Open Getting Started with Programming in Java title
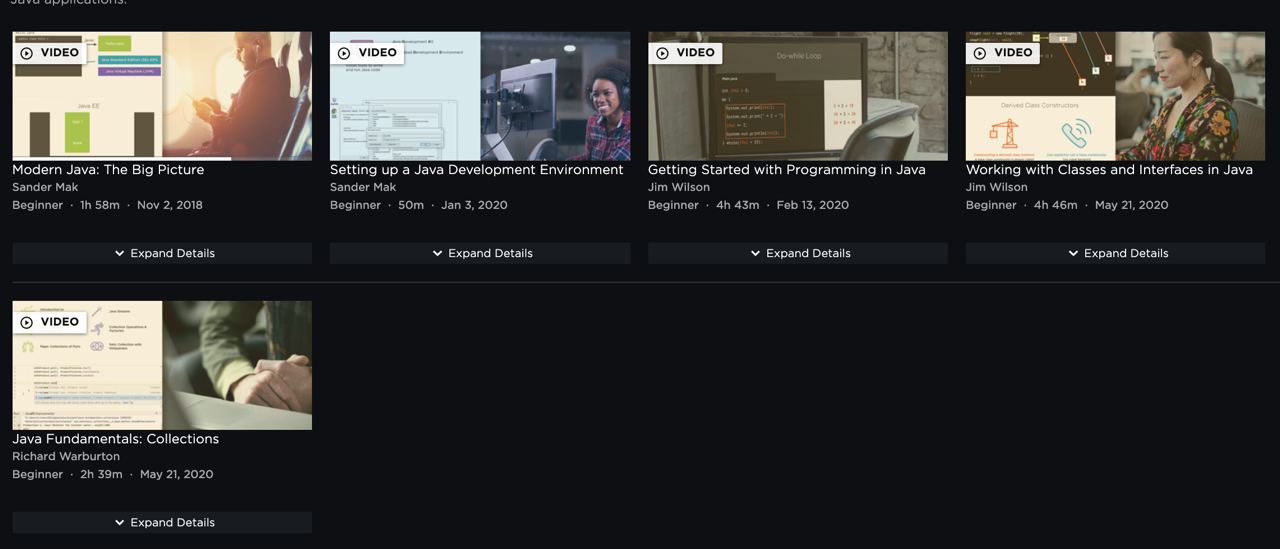This screenshot has width=1280, height=549. coord(787,170)
